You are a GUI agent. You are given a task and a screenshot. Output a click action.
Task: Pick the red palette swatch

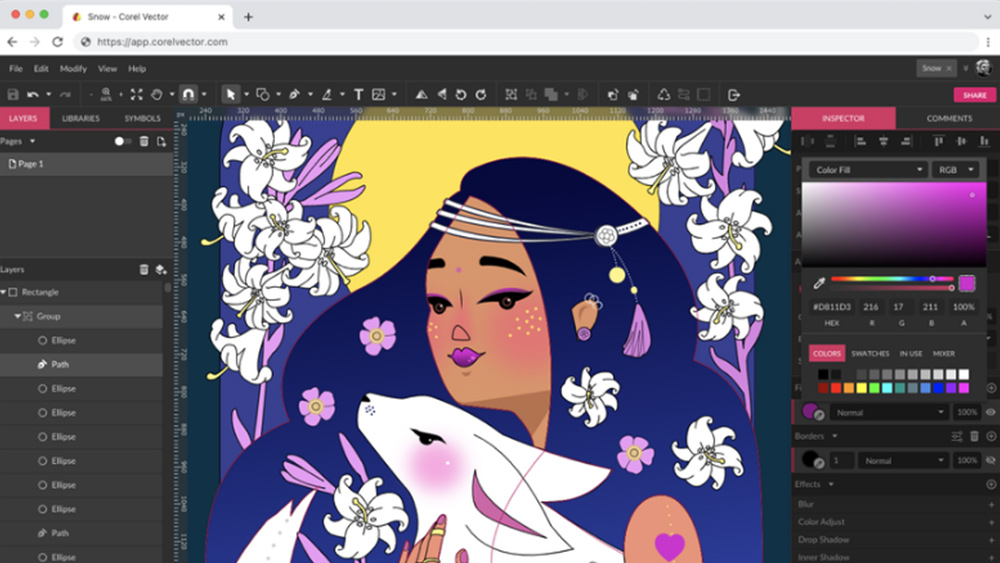[836, 388]
